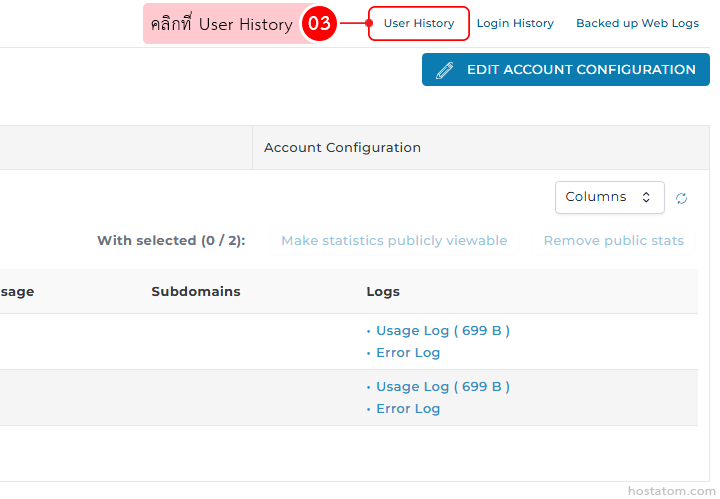
Task: Switch to the Account Configuration tab
Action: pyautogui.click(x=342, y=147)
